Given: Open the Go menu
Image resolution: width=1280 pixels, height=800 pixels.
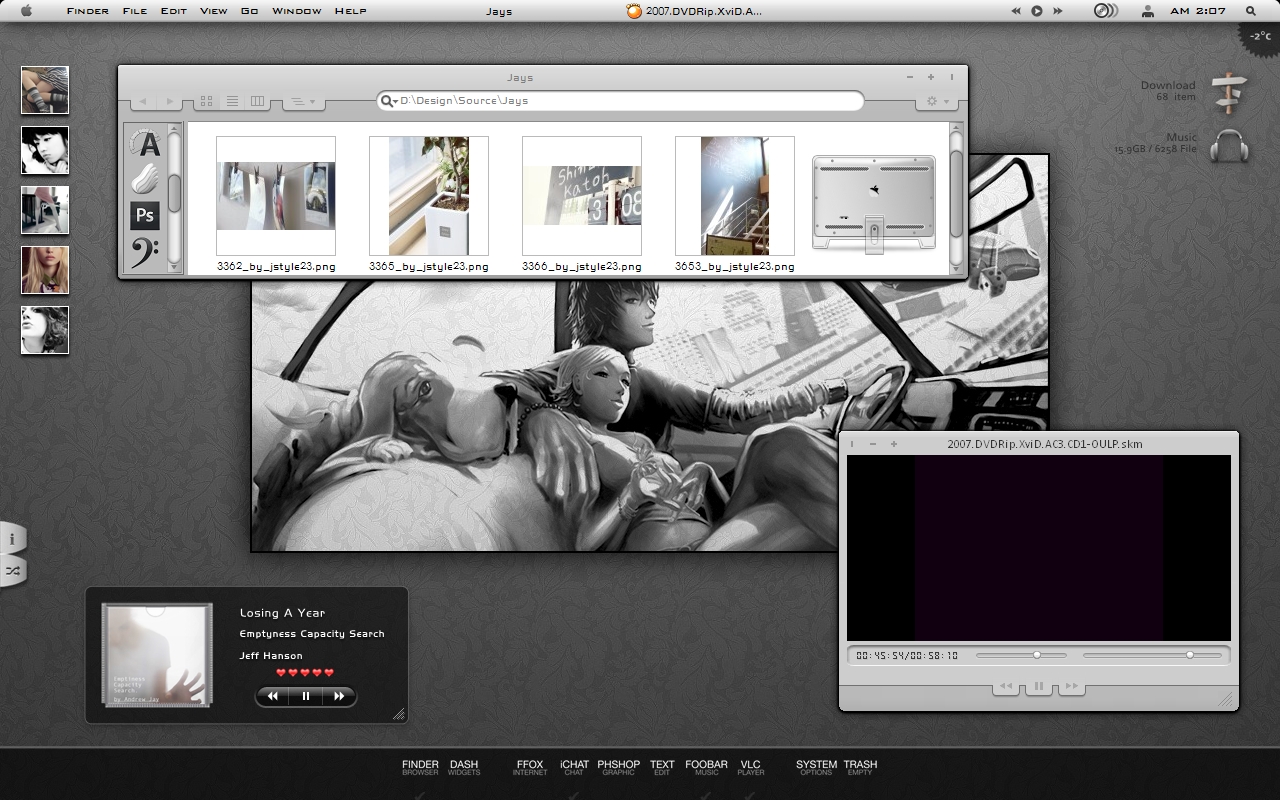Looking at the screenshot, I should (250, 11).
